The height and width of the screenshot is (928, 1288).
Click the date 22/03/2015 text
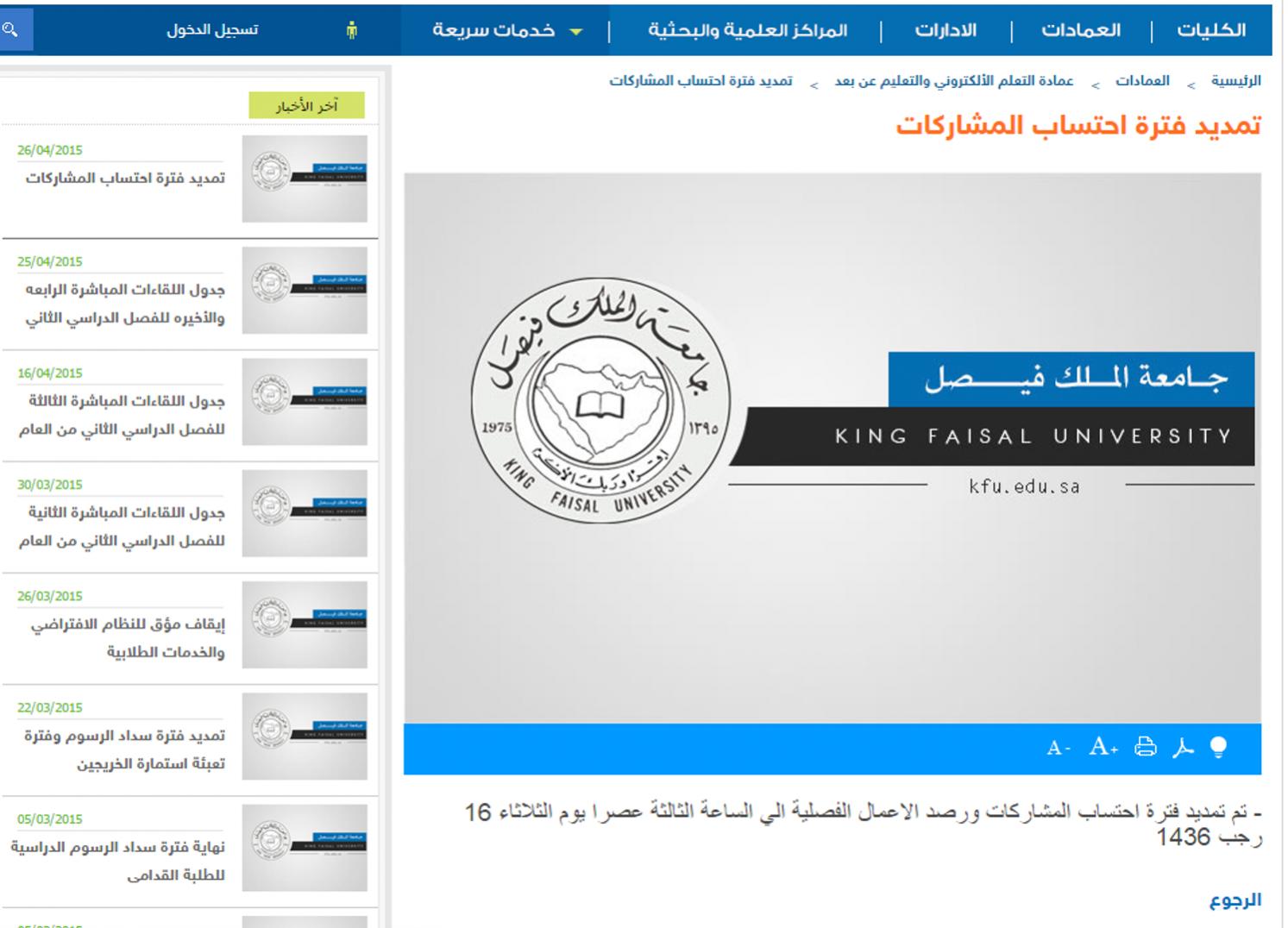coord(50,707)
